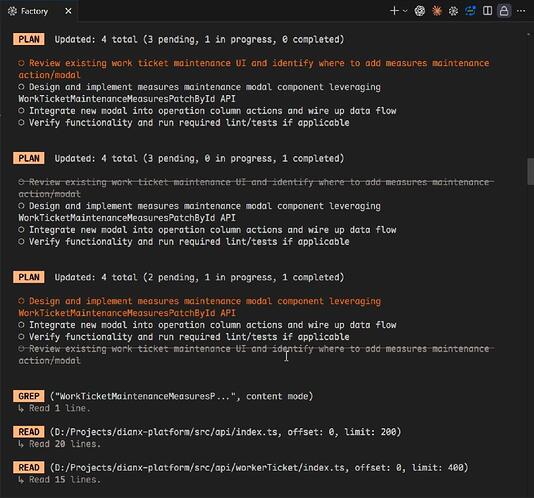
Task: Click the ChatGPT/OpenAI knot icon in toolbar
Action: [x=420, y=11]
